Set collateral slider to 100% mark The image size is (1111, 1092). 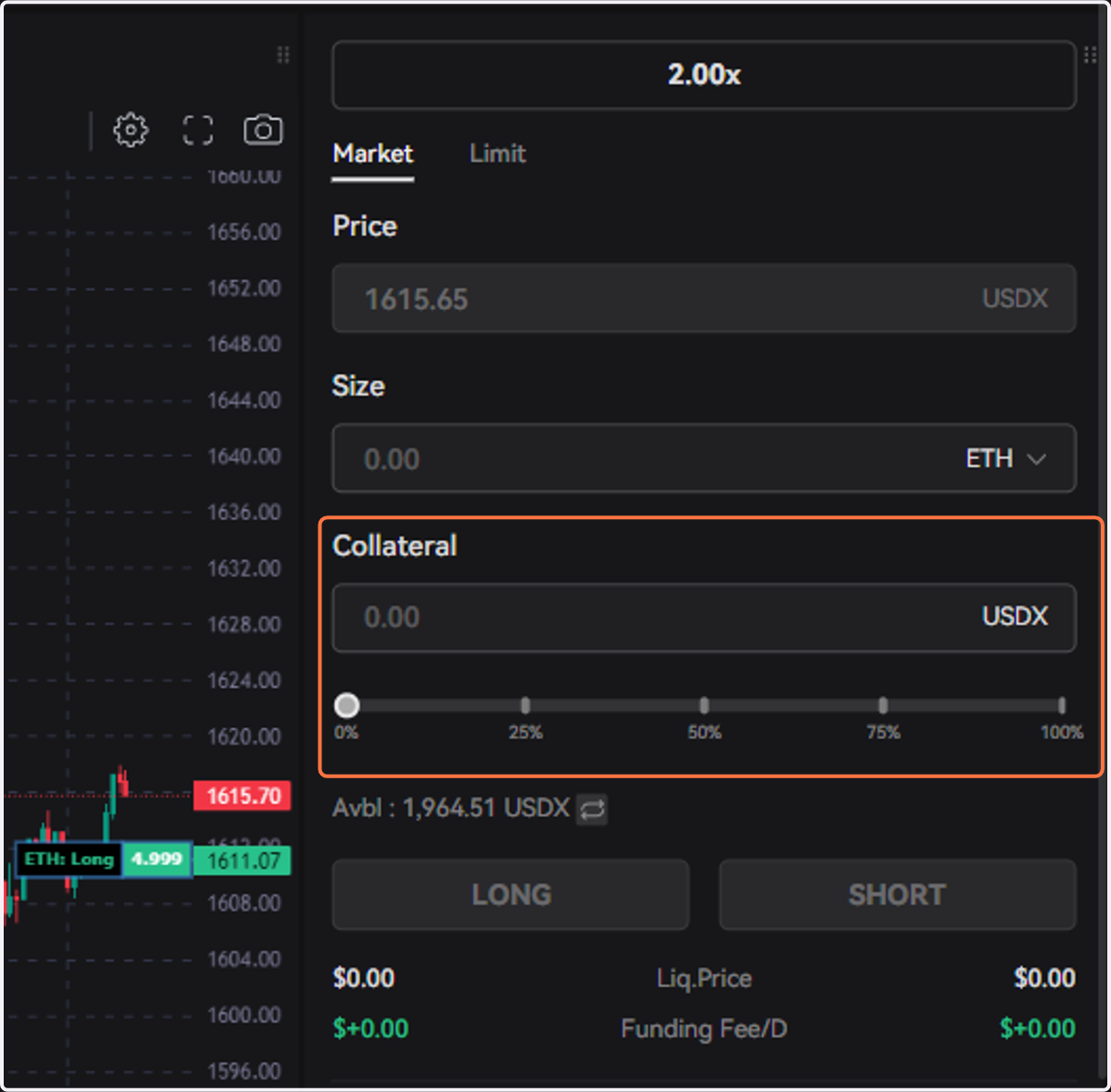pyautogui.click(x=1061, y=706)
